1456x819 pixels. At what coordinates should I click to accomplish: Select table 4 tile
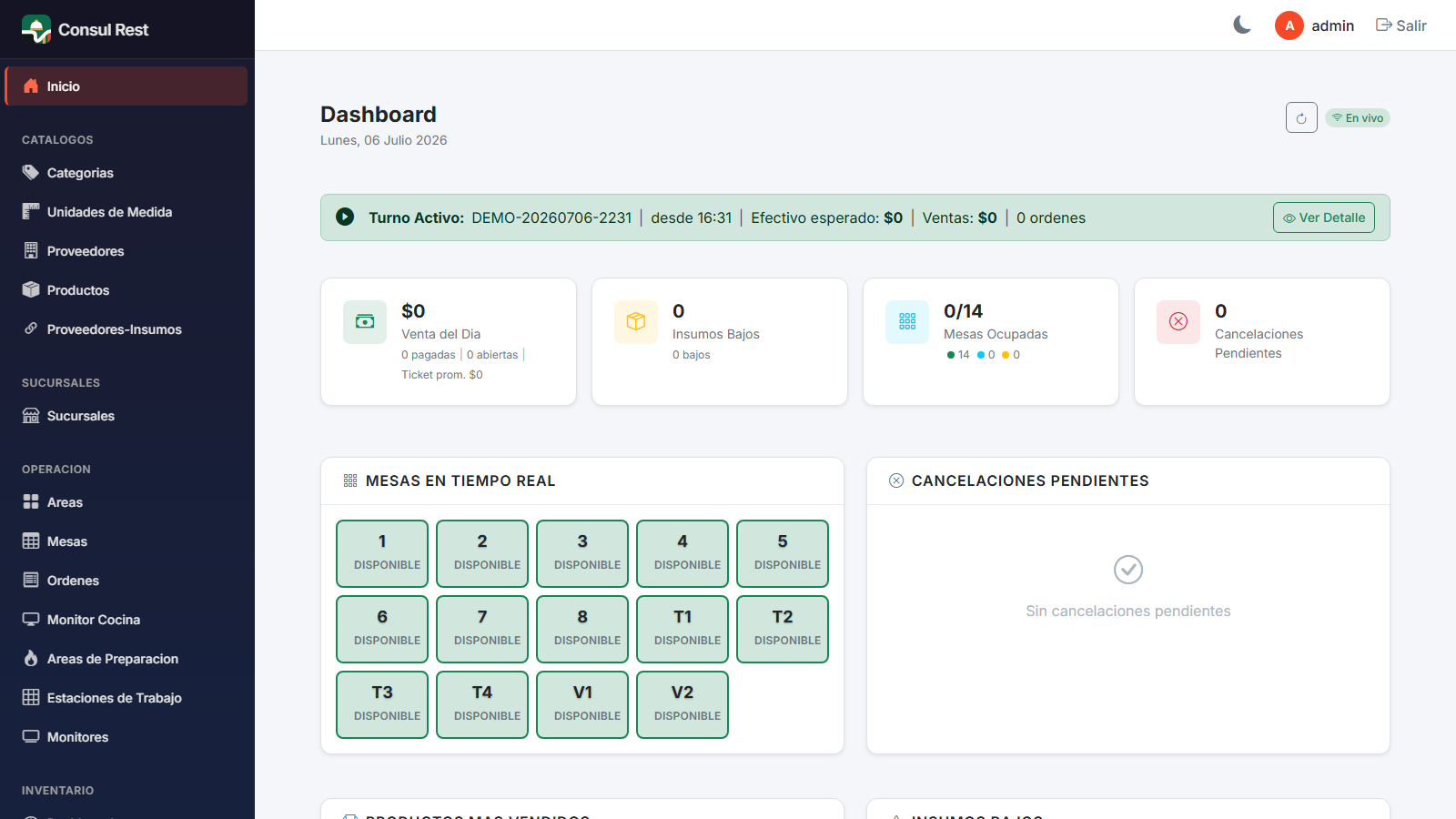682,553
